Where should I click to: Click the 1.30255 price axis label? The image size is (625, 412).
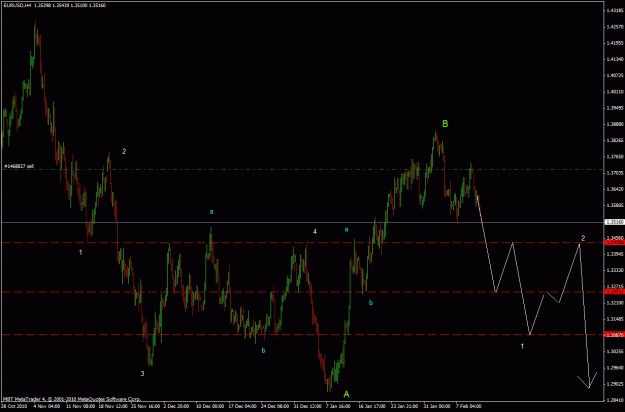pos(615,351)
